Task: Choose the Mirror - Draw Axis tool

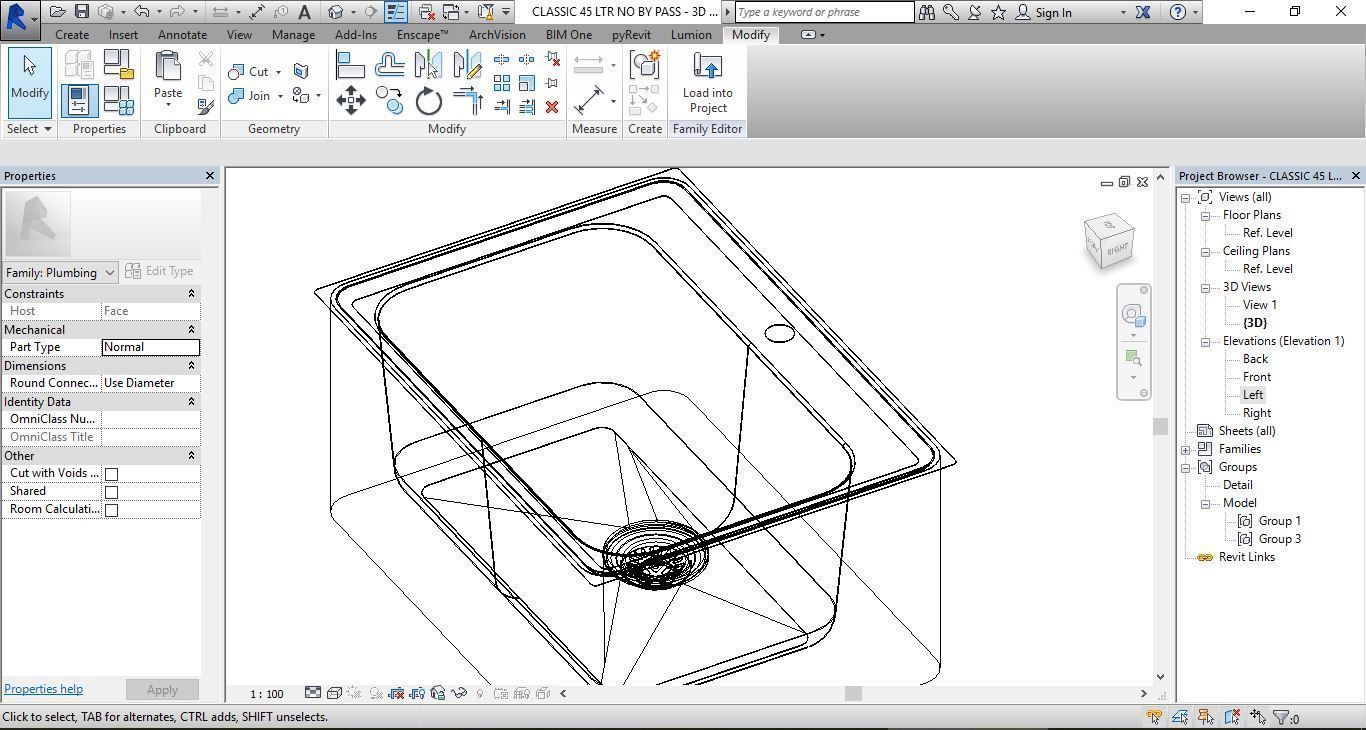Action: point(467,66)
